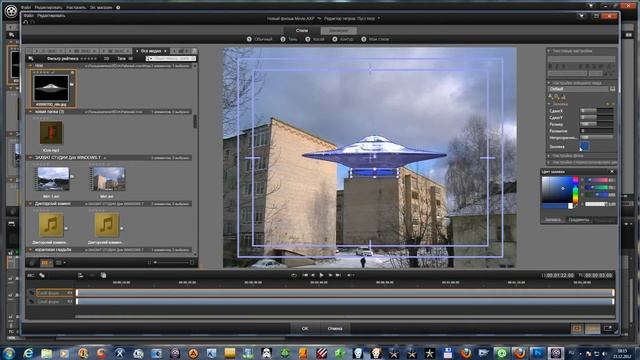Image resolution: width=640 pixels, height=360 pixels.
Task: Click the library search field
Action: [x=171, y=59]
